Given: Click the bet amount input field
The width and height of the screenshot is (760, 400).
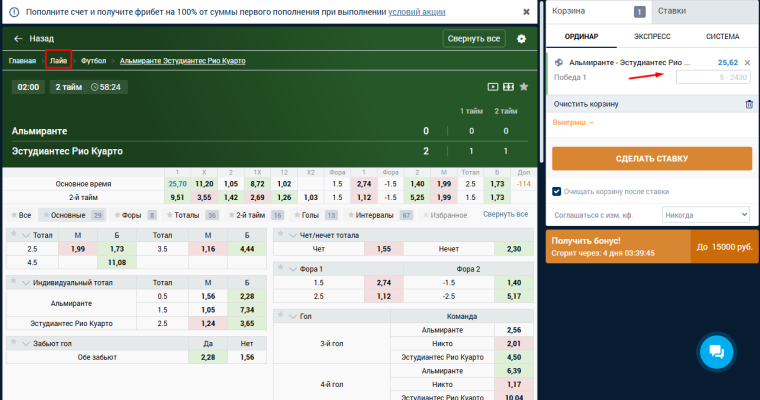Looking at the screenshot, I should point(713,77).
